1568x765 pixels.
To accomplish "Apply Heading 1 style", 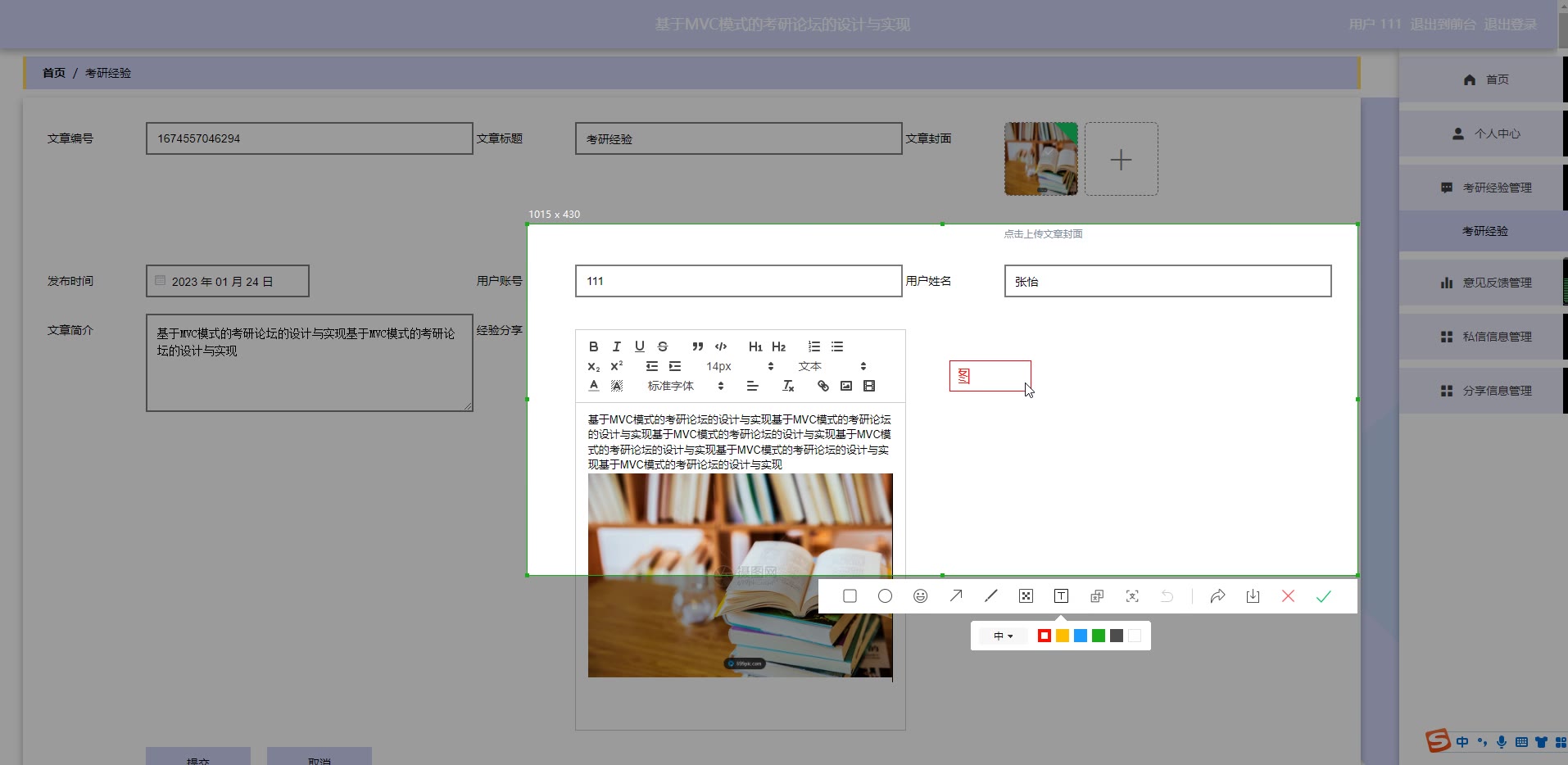I will pyautogui.click(x=755, y=346).
